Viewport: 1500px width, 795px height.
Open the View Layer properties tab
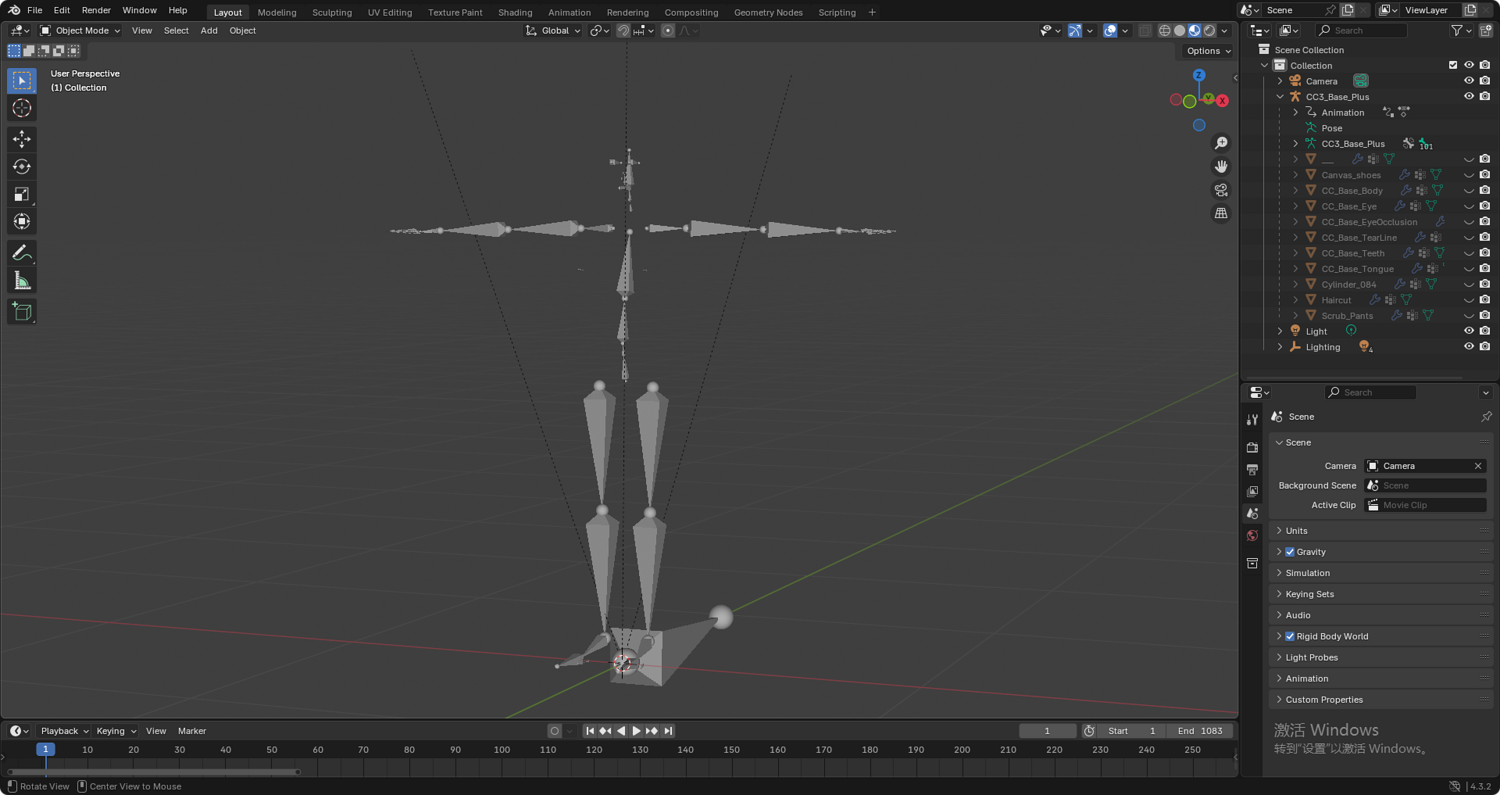tap(1252, 491)
